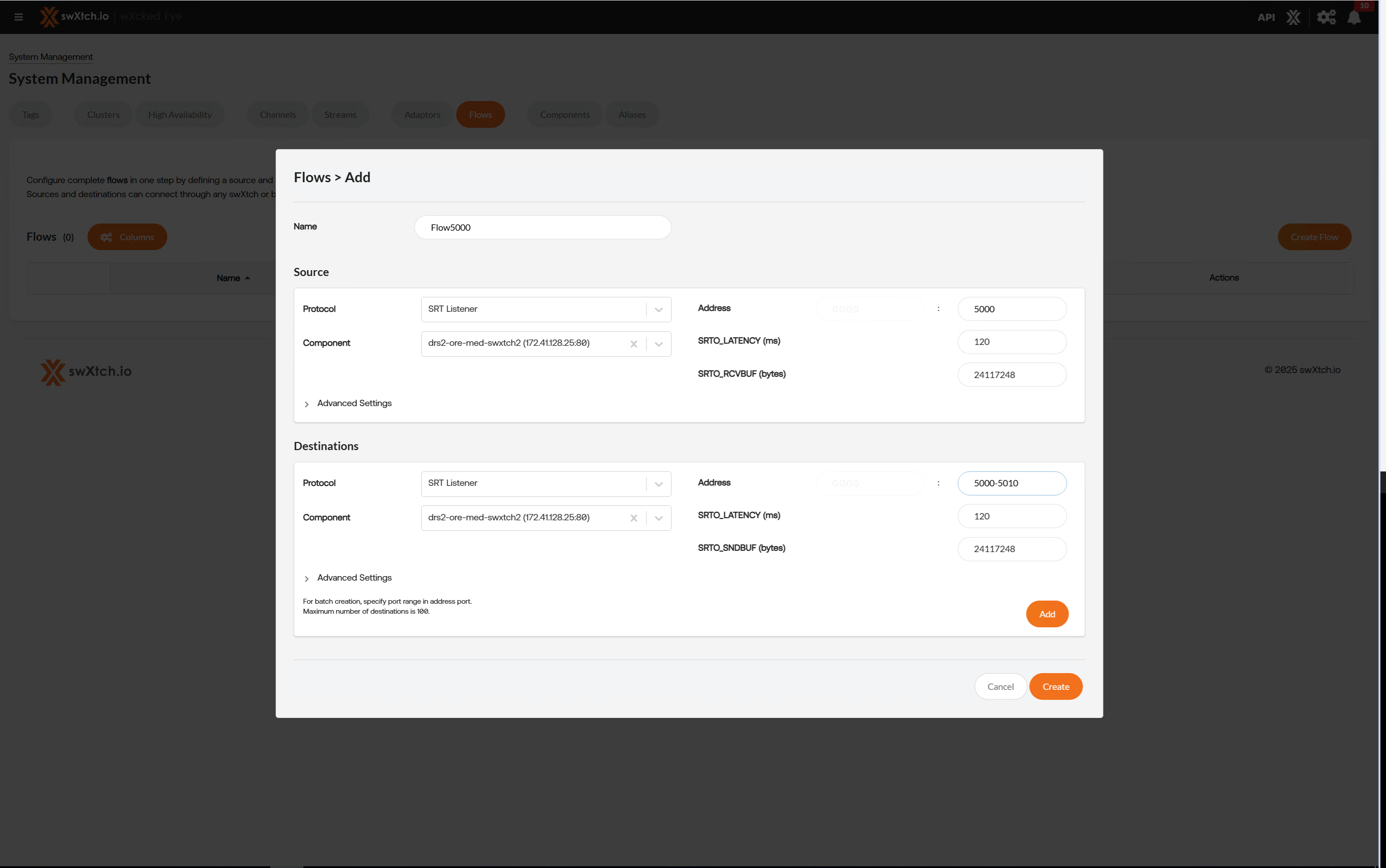Open the notifications bell icon
The height and width of the screenshot is (868, 1386).
tap(1354, 17)
